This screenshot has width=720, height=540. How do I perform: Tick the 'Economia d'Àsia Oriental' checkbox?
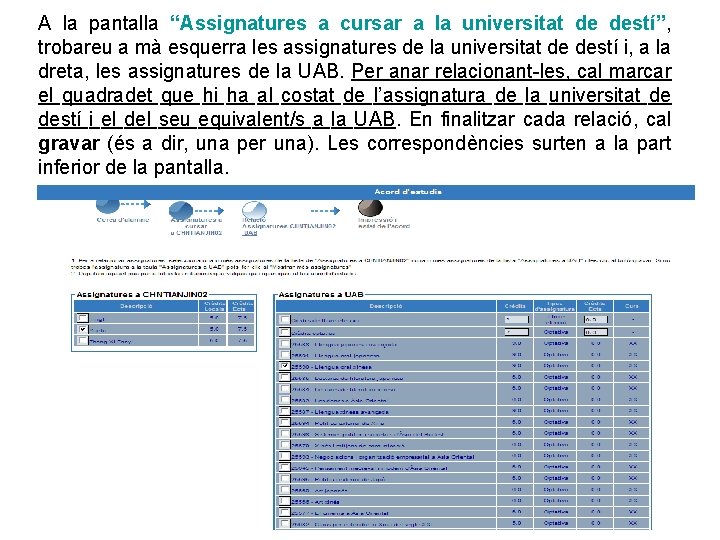click(x=285, y=512)
